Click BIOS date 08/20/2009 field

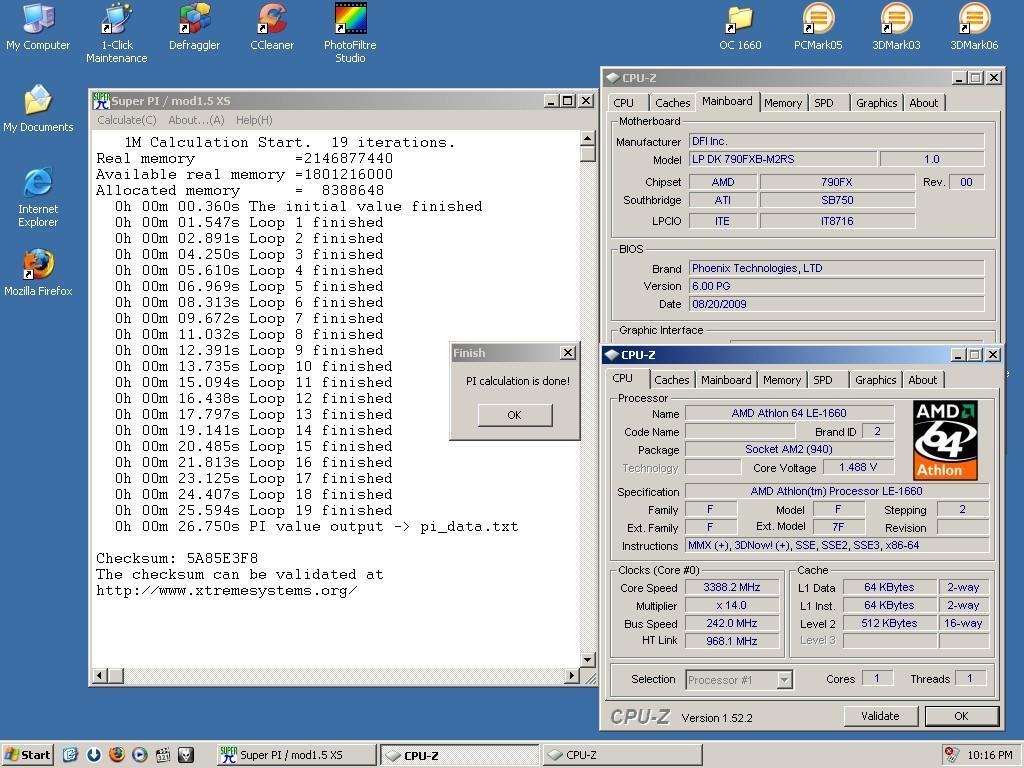tap(837, 304)
